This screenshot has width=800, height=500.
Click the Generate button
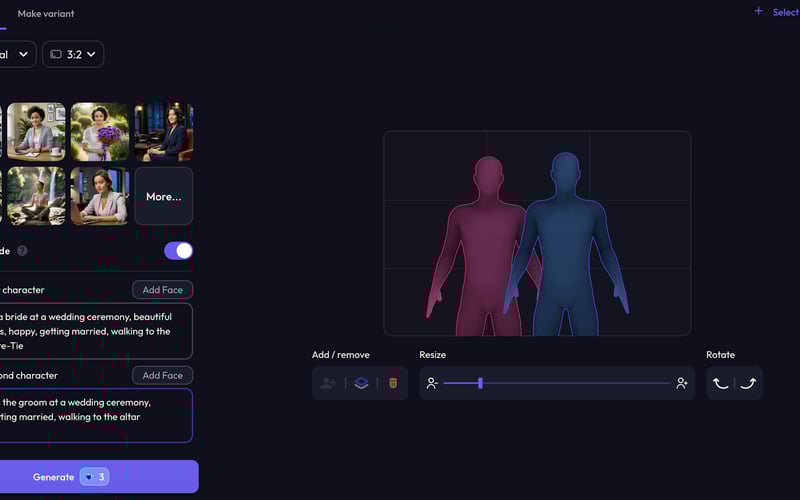pos(98,477)
